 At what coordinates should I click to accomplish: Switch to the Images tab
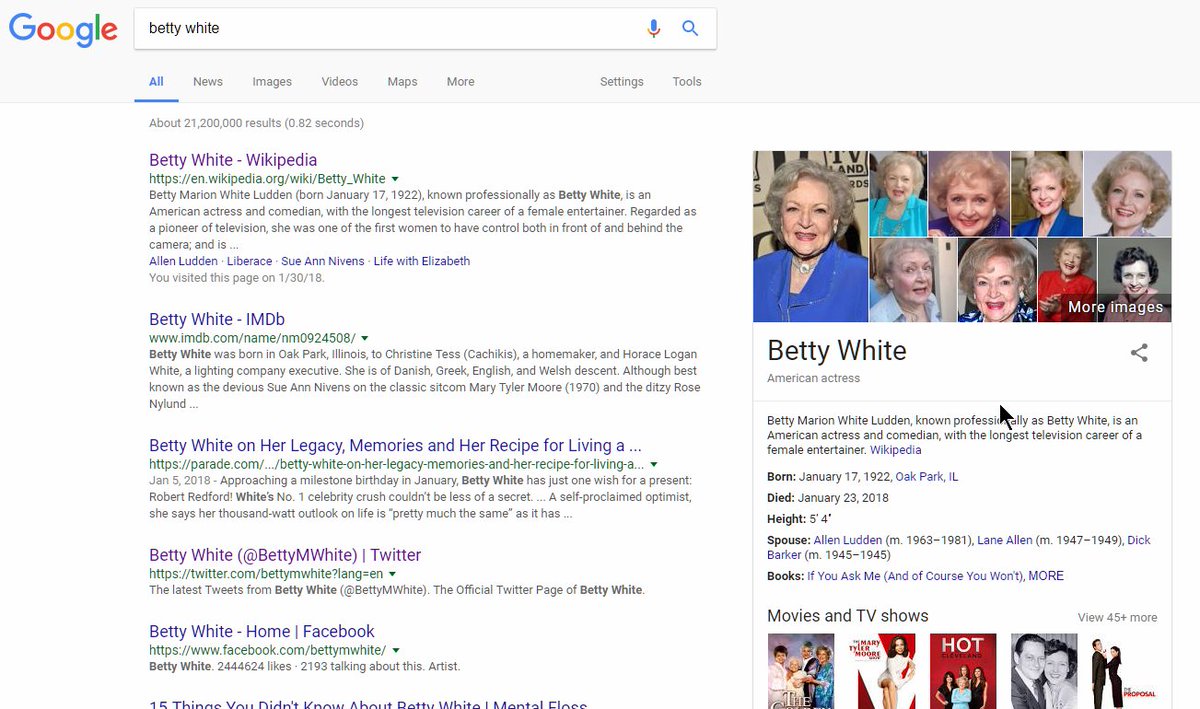coord(272,82)
